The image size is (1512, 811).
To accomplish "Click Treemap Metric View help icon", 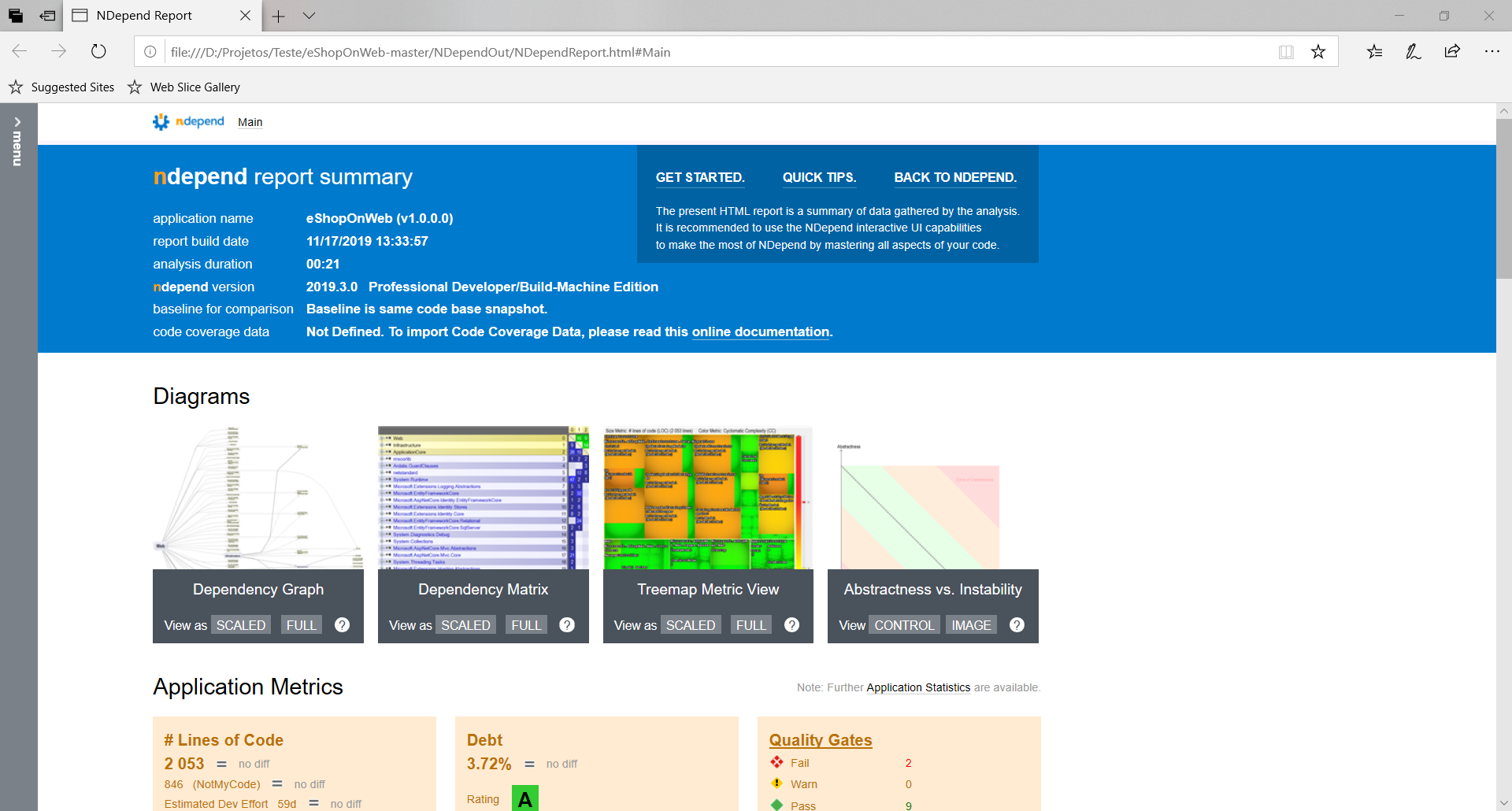I will coord(792,625).
